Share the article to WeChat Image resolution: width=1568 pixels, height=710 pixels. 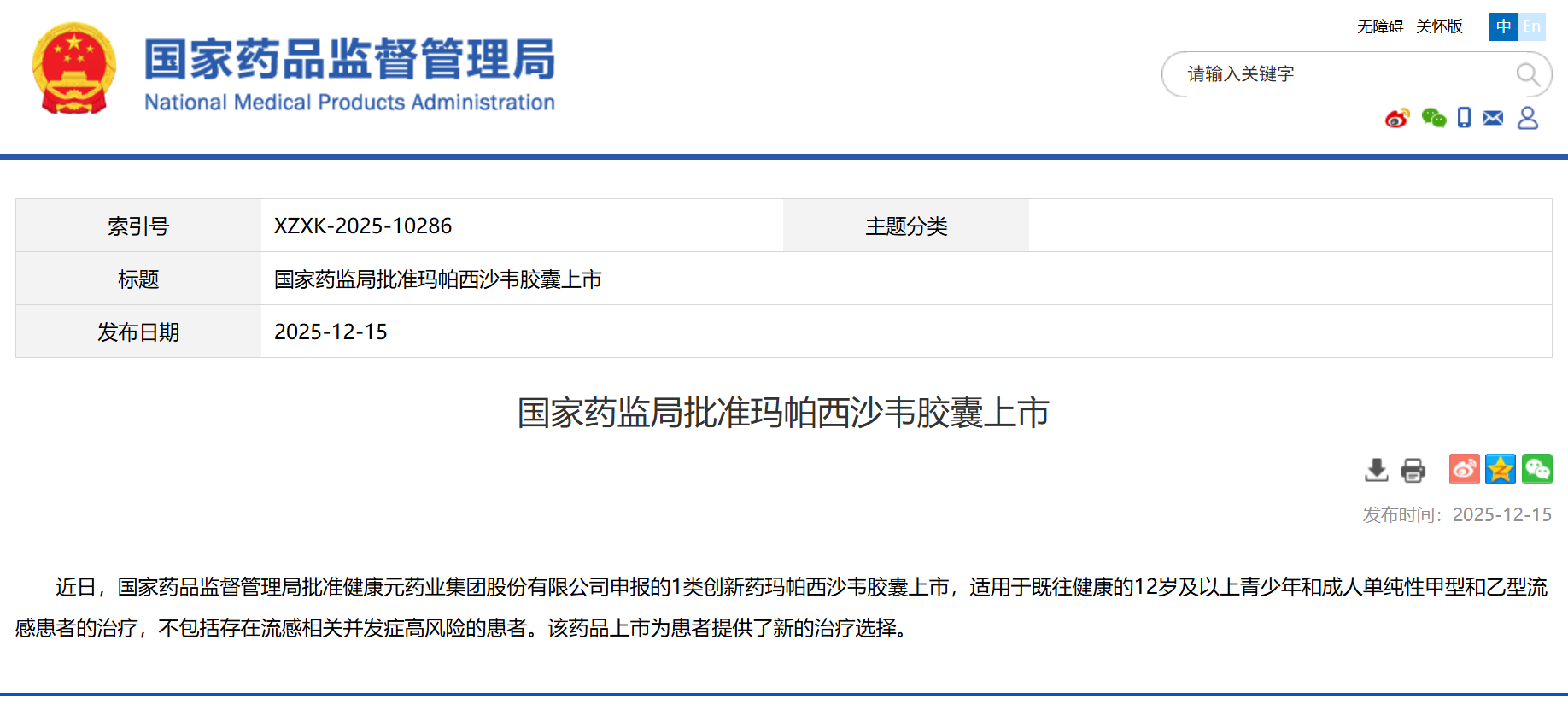[x=1536, y=469]
